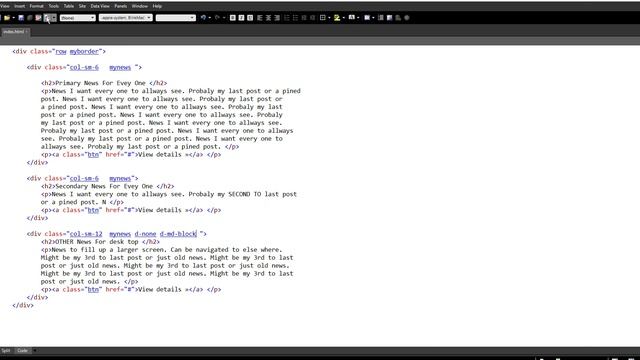Click the 'OTHER News For desk top' heading line
Image resolution: width=640 pixels, height=360 pixels.
pyautogui.click(x=100, y=242)
